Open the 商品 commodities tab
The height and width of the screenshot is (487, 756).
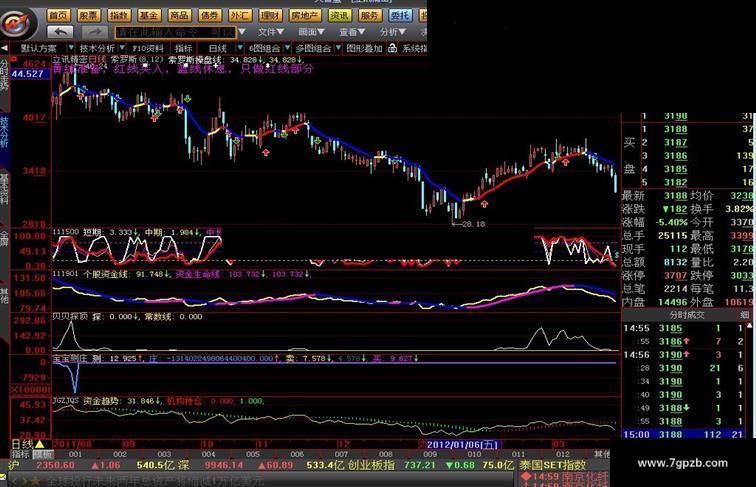(179, 15)
